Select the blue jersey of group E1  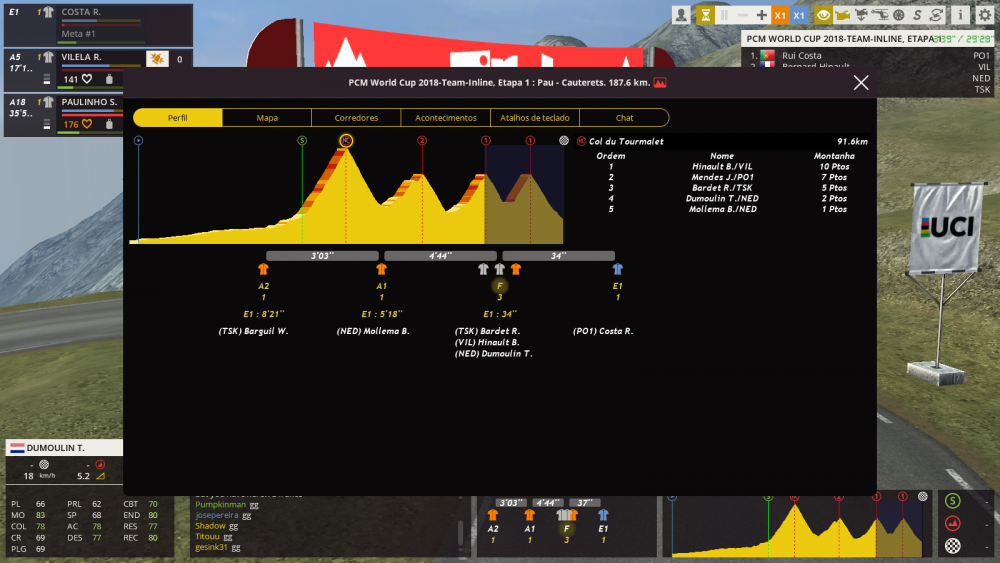click(617, 269)
